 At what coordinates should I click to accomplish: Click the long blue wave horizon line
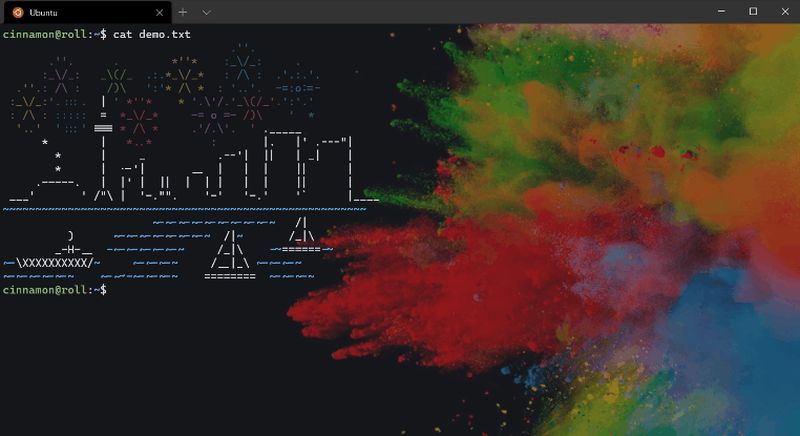(x=184, y=209)
